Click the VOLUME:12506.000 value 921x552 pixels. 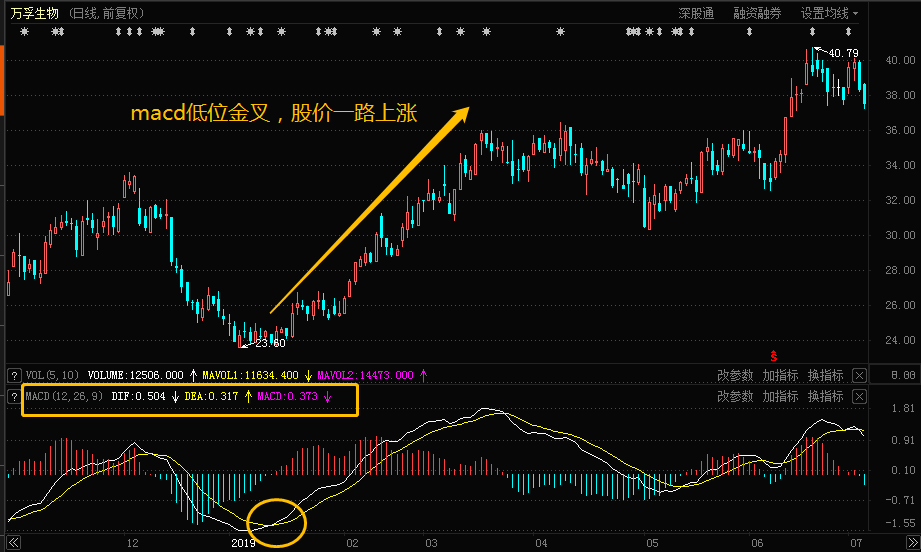[136, 375]
